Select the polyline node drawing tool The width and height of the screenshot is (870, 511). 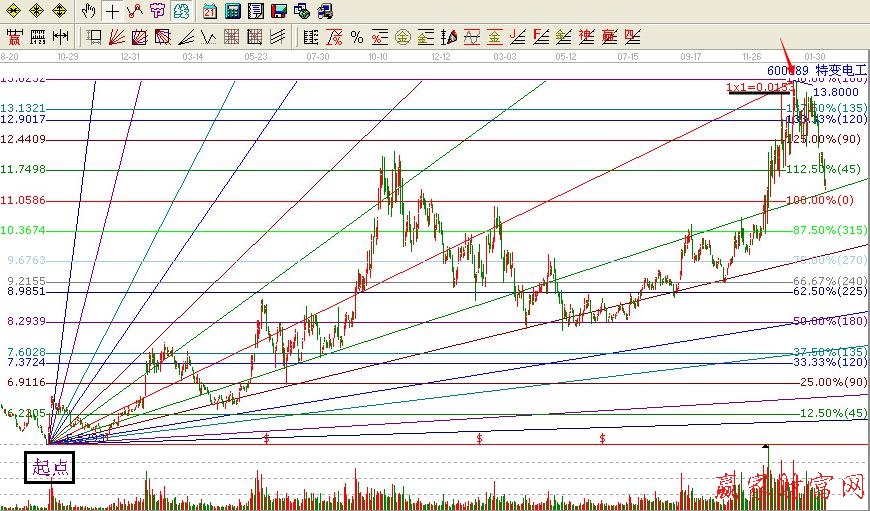pyautogui.click(x=135, y=12)
